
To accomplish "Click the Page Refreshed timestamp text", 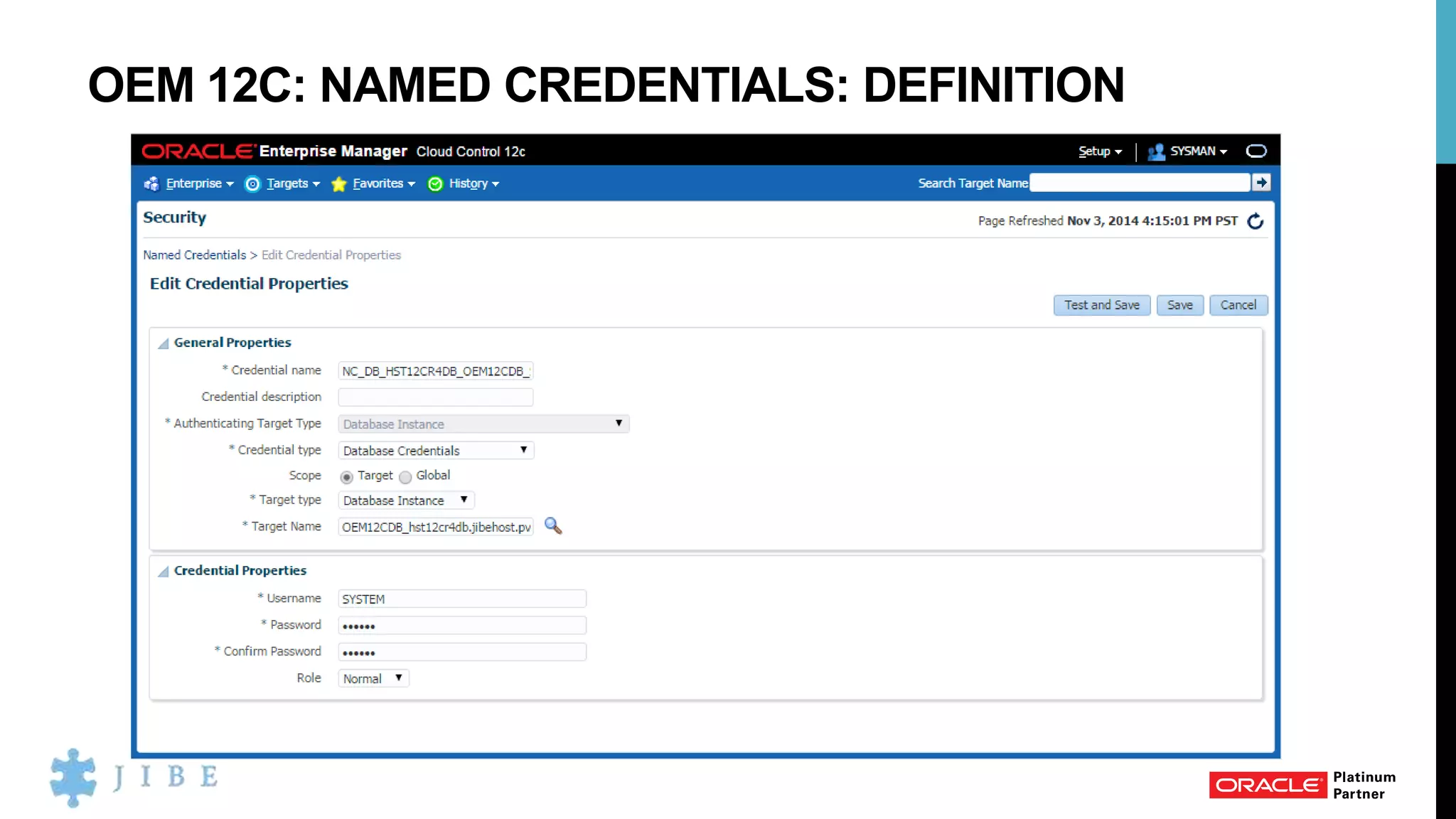I will [1108, 221].
